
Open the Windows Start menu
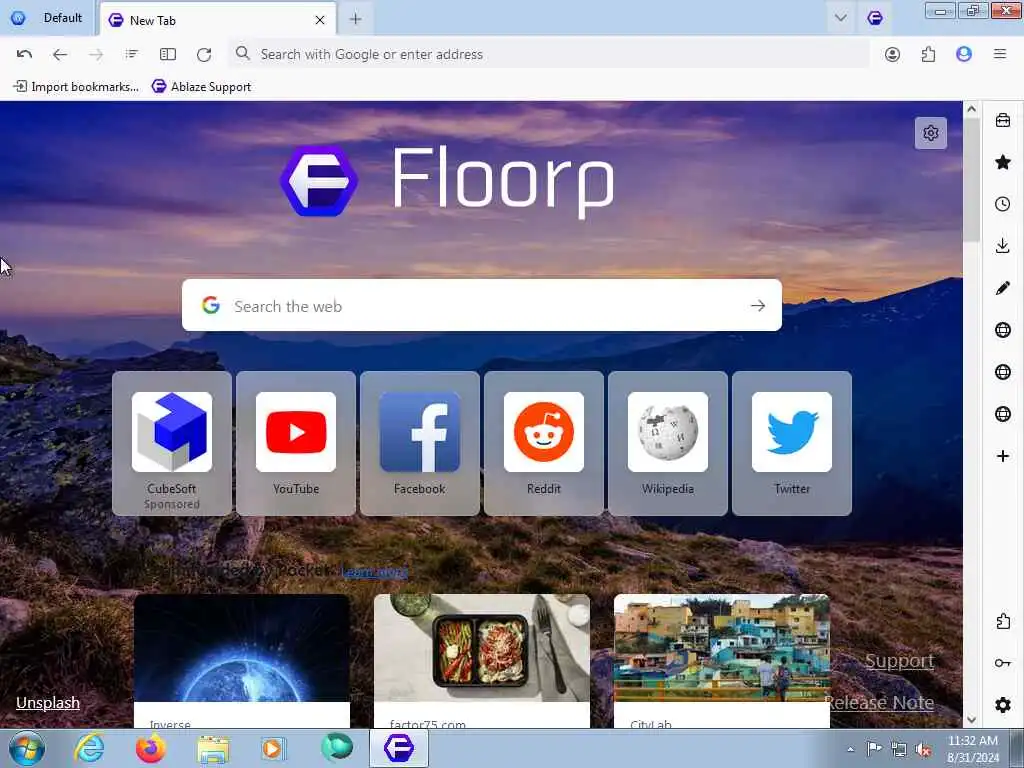pos(27,748)
